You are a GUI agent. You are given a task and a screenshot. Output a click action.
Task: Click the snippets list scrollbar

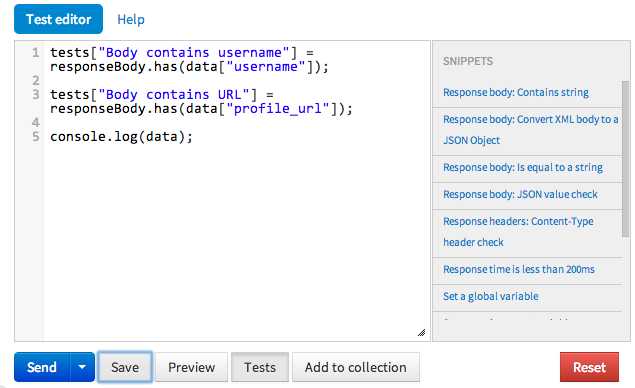pyautogui.click(x=626, y=159)
